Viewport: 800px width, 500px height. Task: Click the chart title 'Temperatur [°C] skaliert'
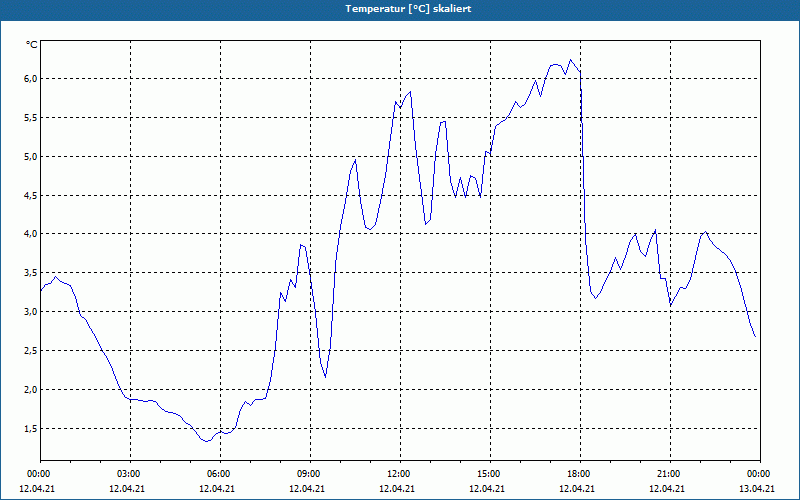pos(408,9)
